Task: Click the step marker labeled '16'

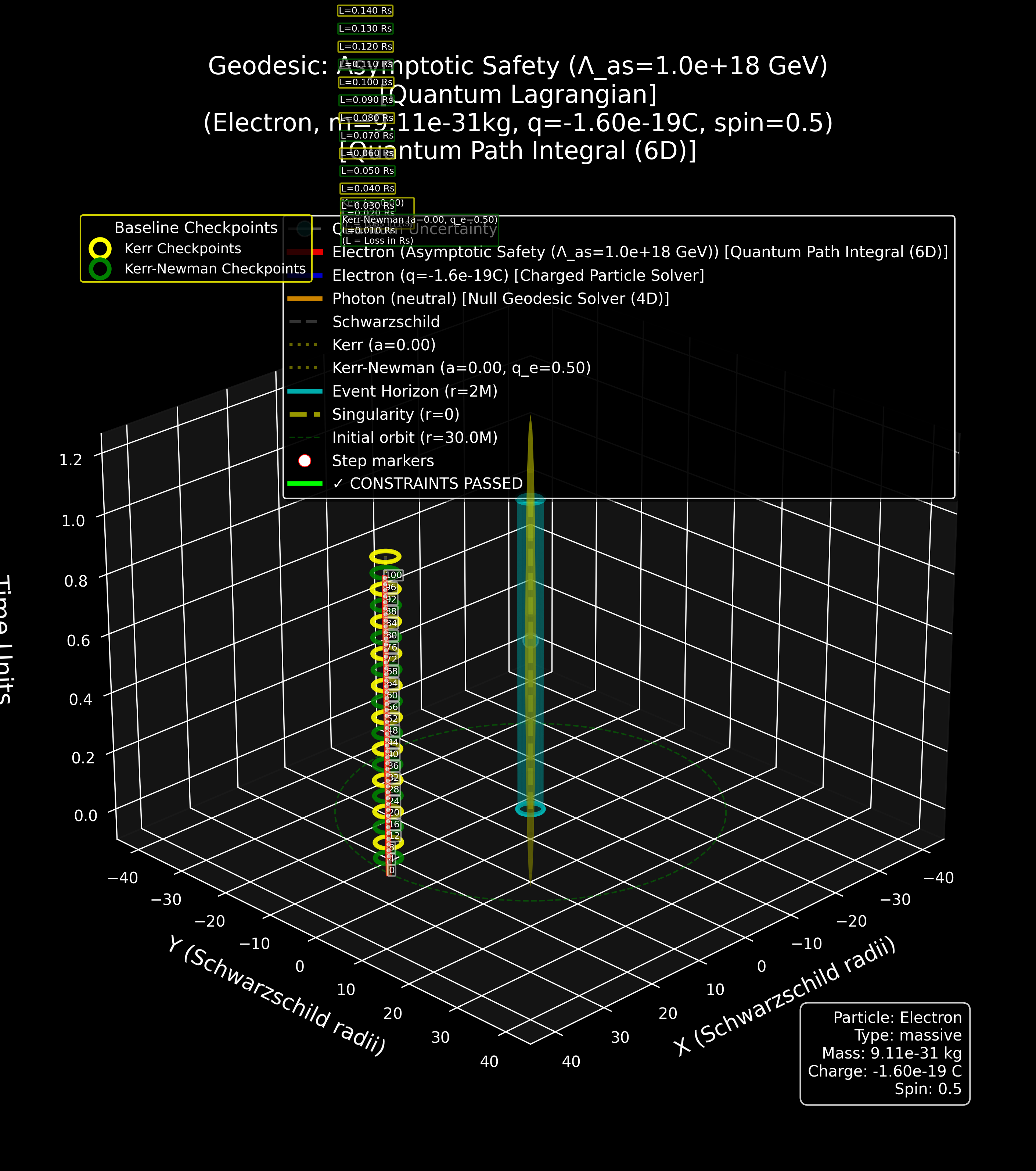Action: coord(394,824)
